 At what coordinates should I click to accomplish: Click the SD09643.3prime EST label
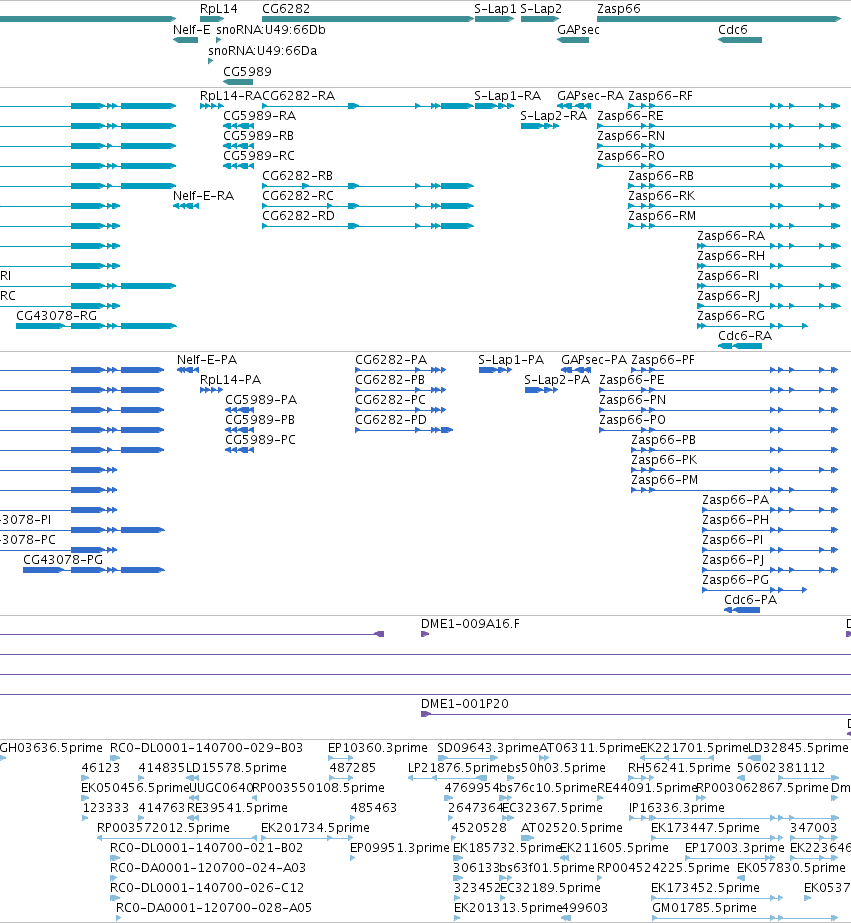(x=488, y=748)
